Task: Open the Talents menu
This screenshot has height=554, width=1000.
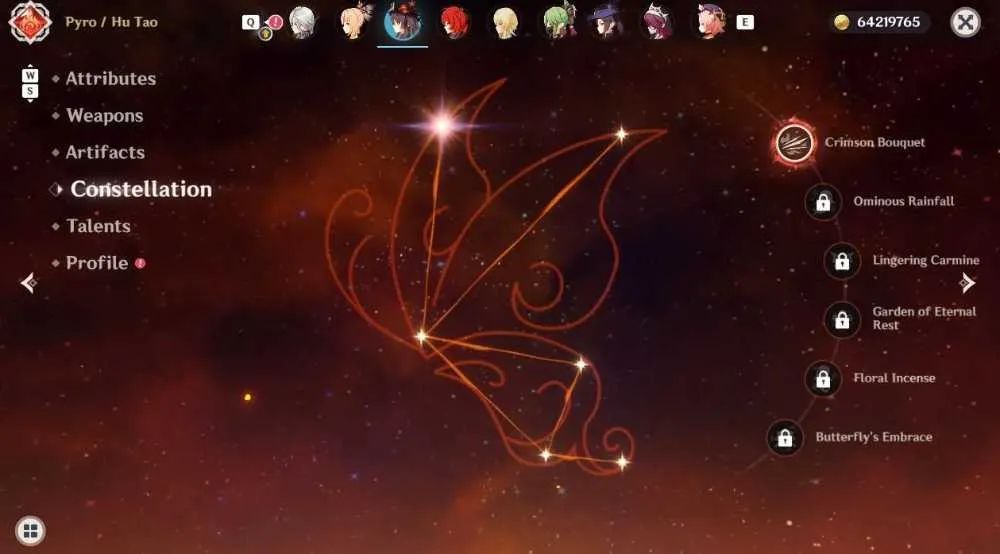Action: click(98, 226)
